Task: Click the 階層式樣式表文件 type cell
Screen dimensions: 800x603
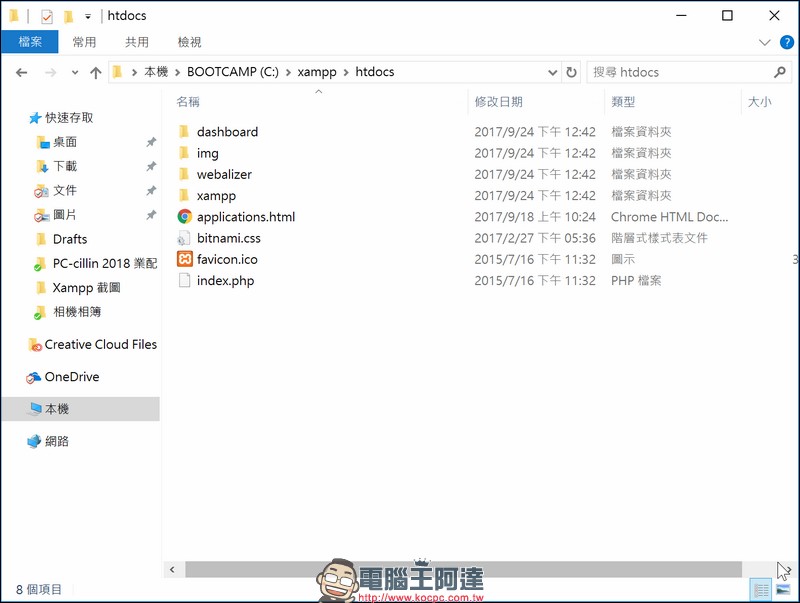Action: click(x=659, y=238)
